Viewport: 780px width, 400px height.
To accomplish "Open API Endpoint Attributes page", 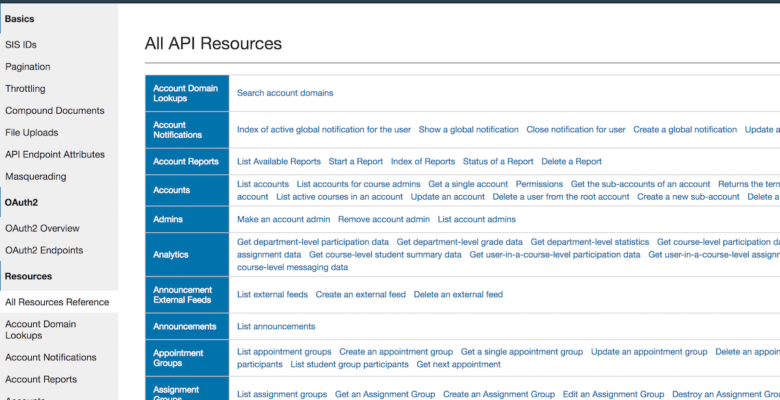I will tap(55, 154).
